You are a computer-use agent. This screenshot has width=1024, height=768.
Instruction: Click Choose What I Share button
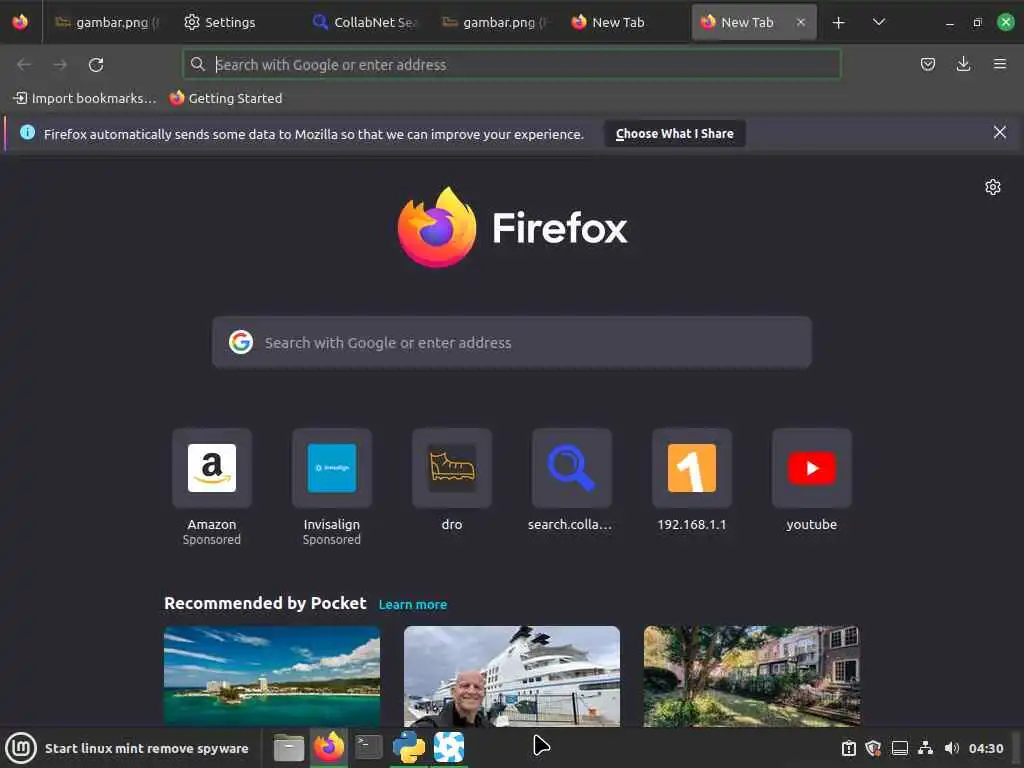click(x=675, y=134)
